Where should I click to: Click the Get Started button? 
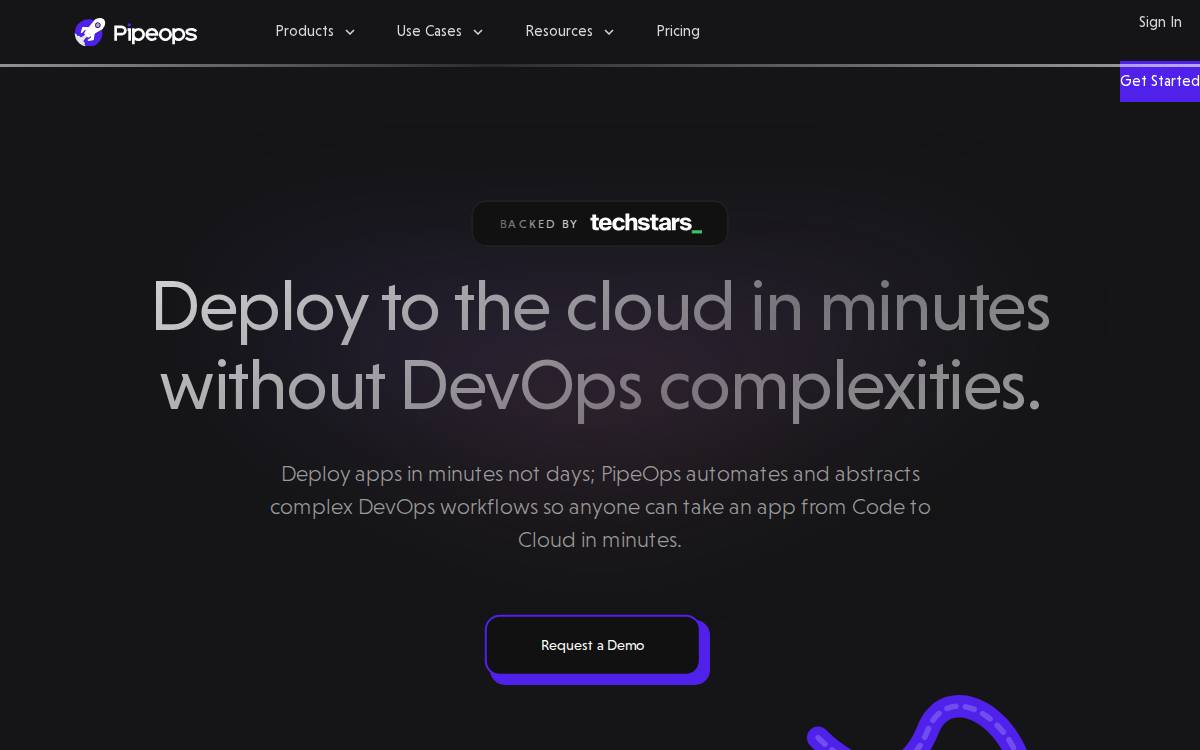(x=1160, y=81)
